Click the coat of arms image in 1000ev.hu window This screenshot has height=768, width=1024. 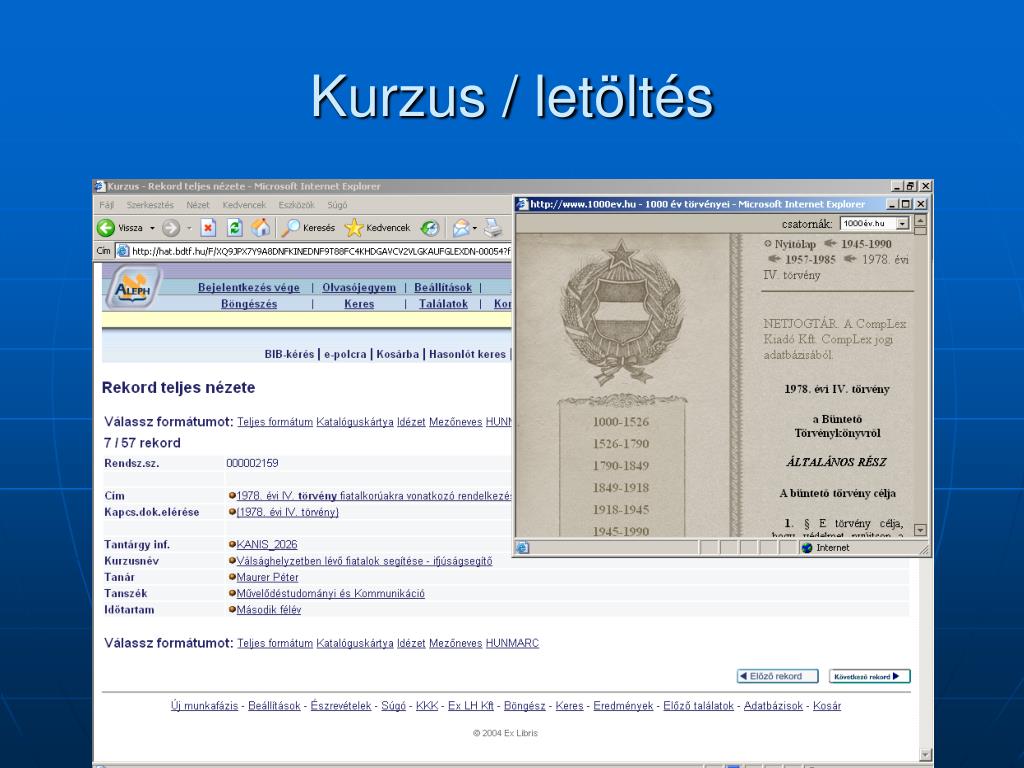[x=621, y=312]
